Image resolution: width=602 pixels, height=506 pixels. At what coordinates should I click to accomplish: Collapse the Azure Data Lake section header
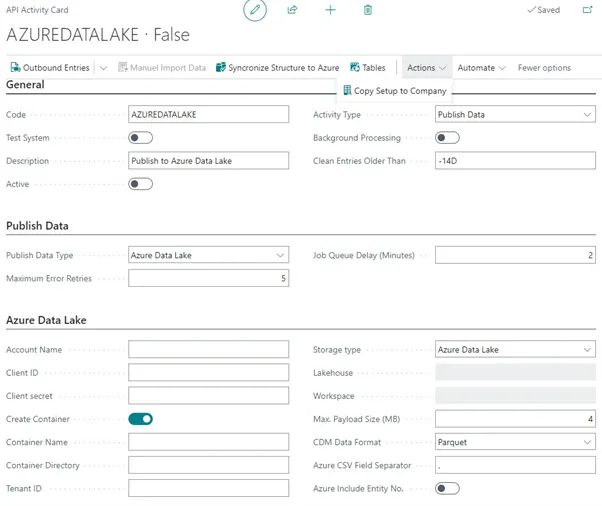(x=46, y=320)
